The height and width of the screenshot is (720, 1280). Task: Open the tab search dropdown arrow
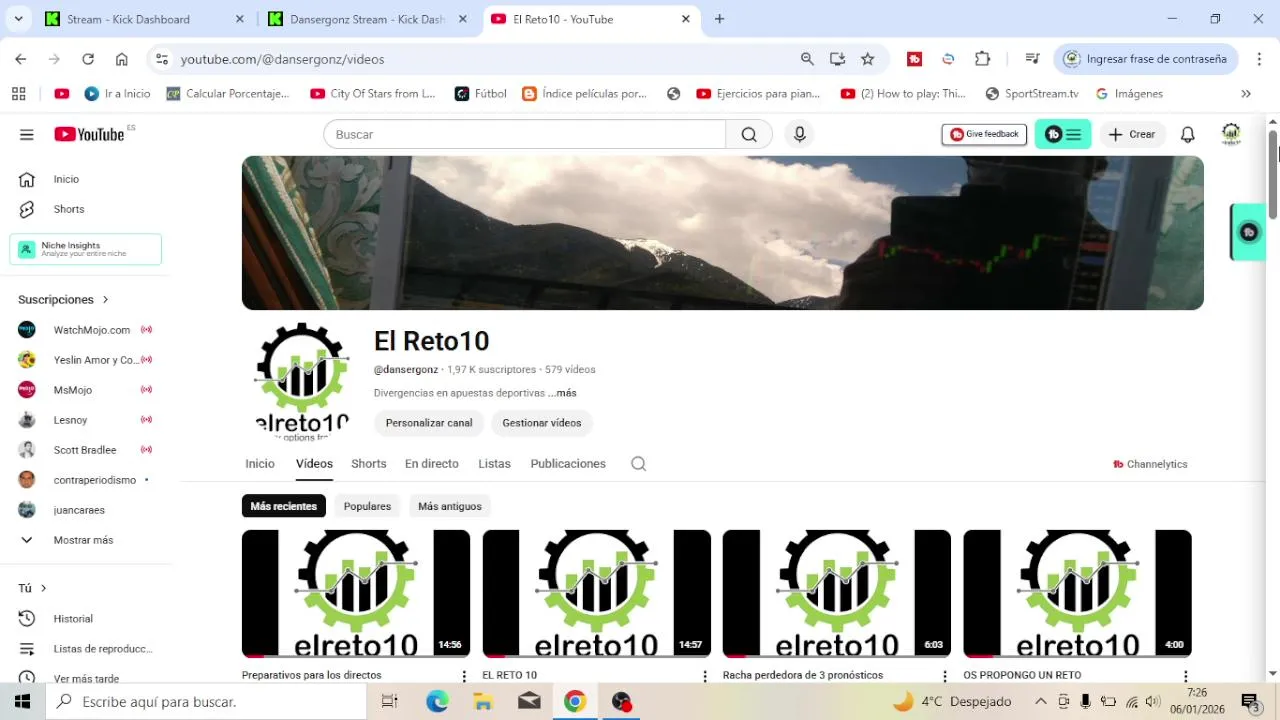pyautogui.click(x=18, y=19)
